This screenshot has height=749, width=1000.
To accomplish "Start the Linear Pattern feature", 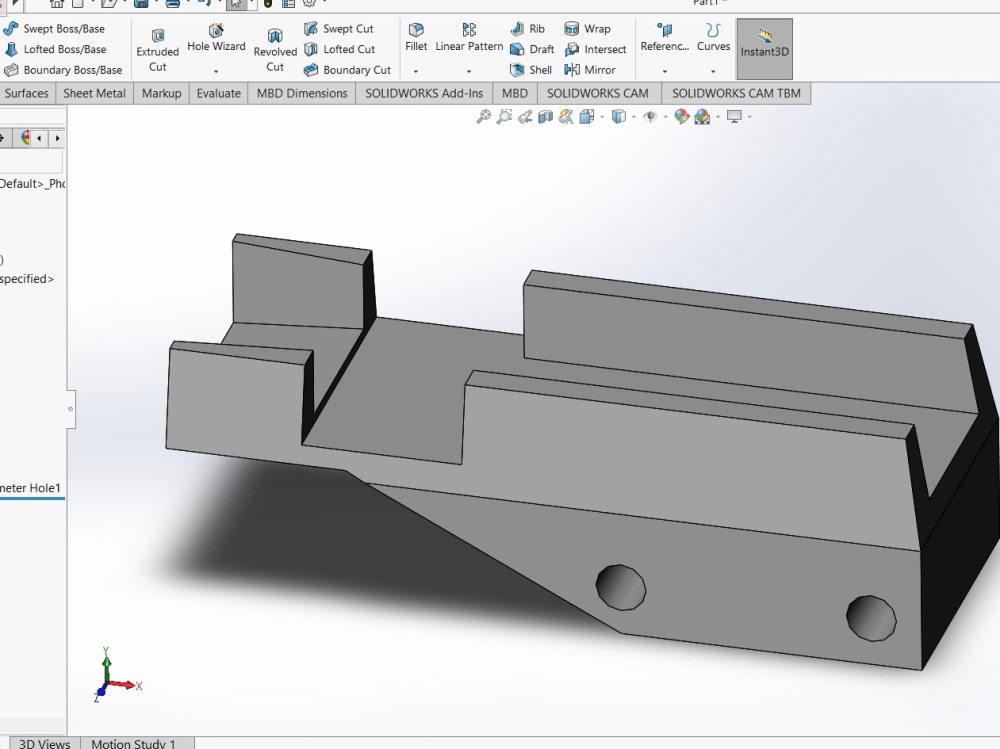I will pos(469,38).
